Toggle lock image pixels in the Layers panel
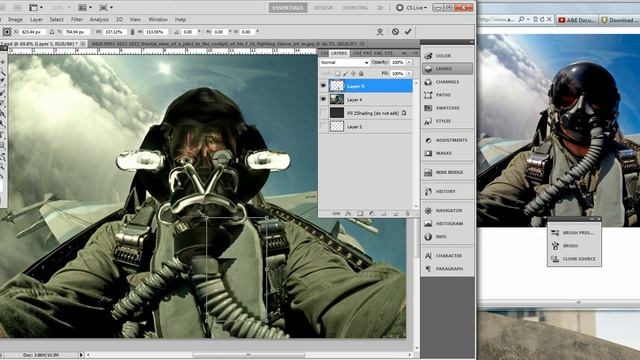This screenshot has width=640, height=360. coord(345,73)
